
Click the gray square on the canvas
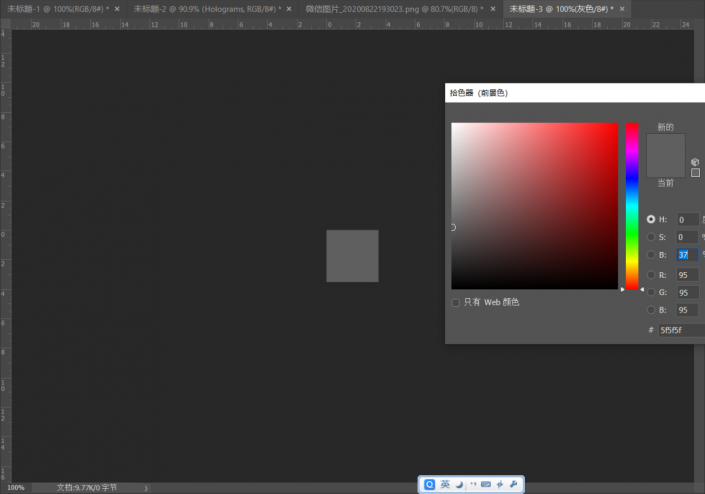352,256
